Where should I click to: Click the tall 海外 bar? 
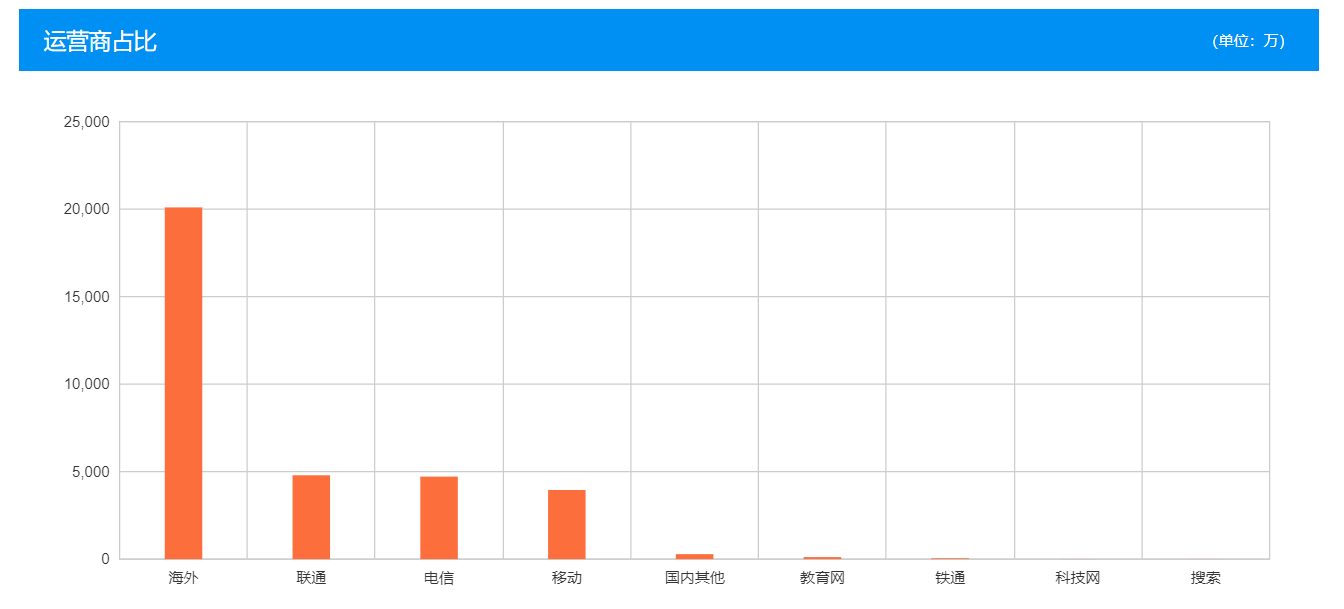pyautogui.click(x=183, y=382)
